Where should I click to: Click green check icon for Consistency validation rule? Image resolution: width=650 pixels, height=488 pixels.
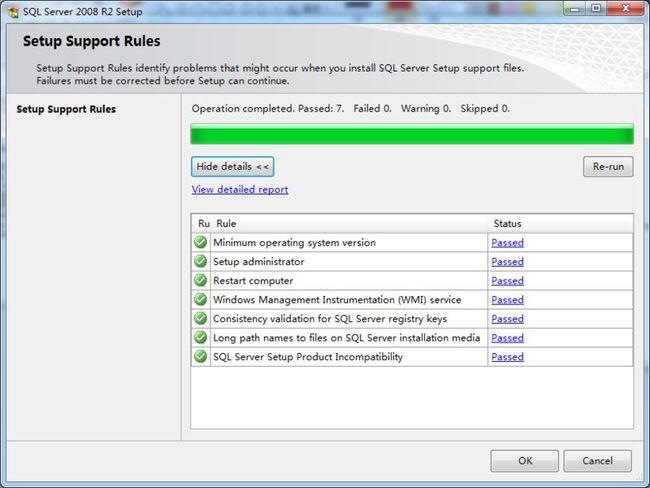[201, 318]
